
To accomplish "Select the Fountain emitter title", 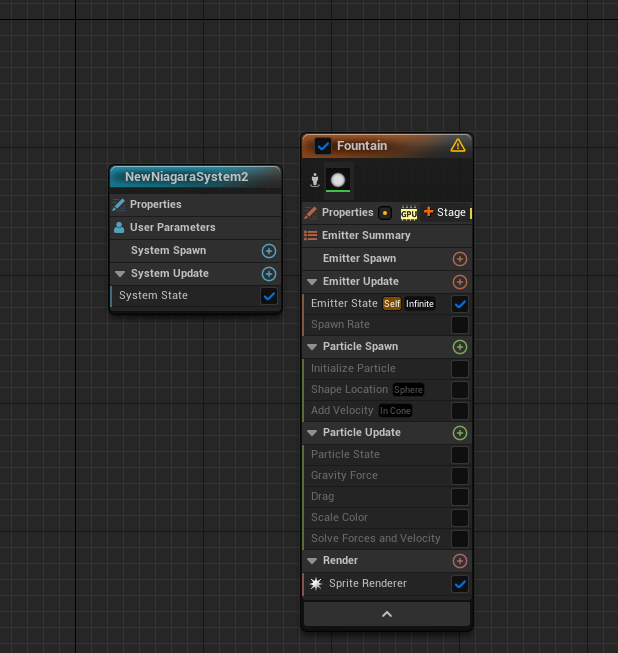I will (x=362, y=146).
